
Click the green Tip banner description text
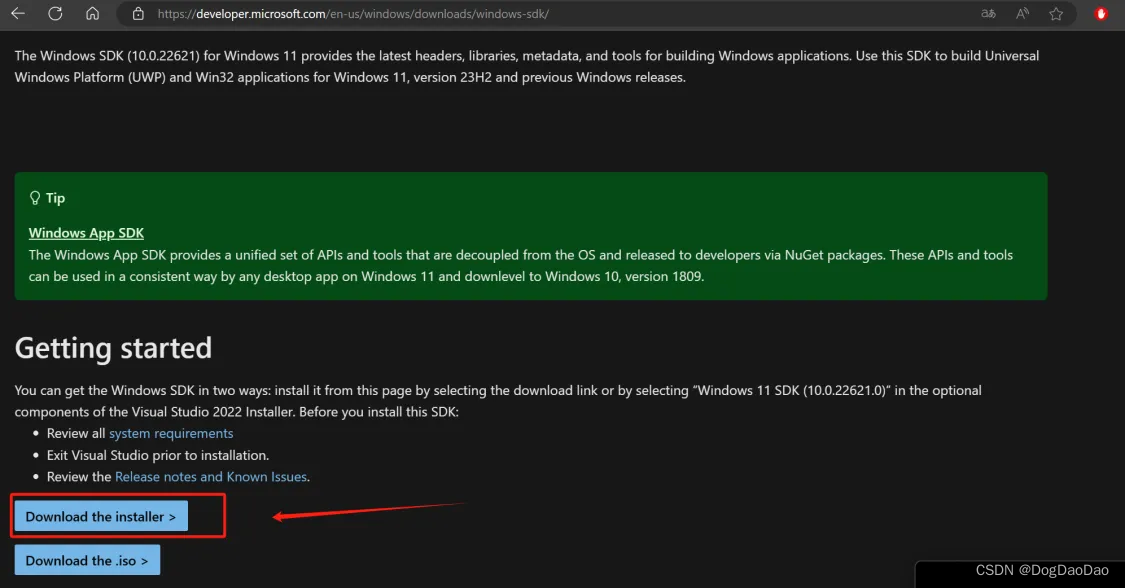pyautogui.click(x=521, y=265)
